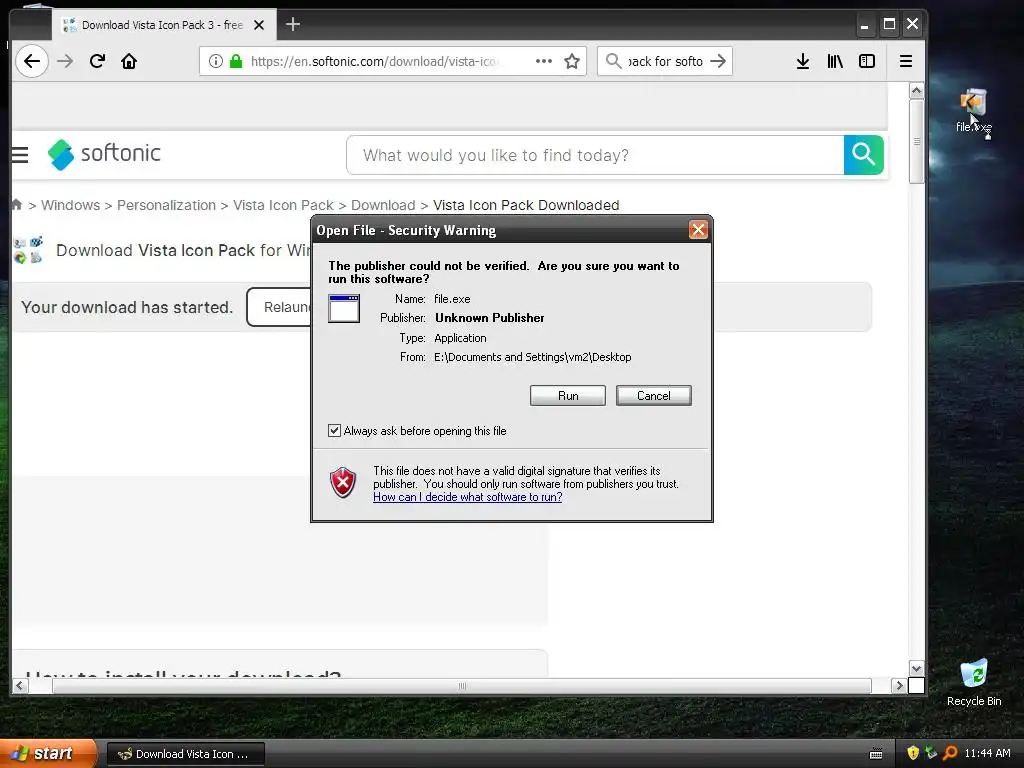Open the Windows start menu
1024x768 pixels.
(x=47, y=753)
